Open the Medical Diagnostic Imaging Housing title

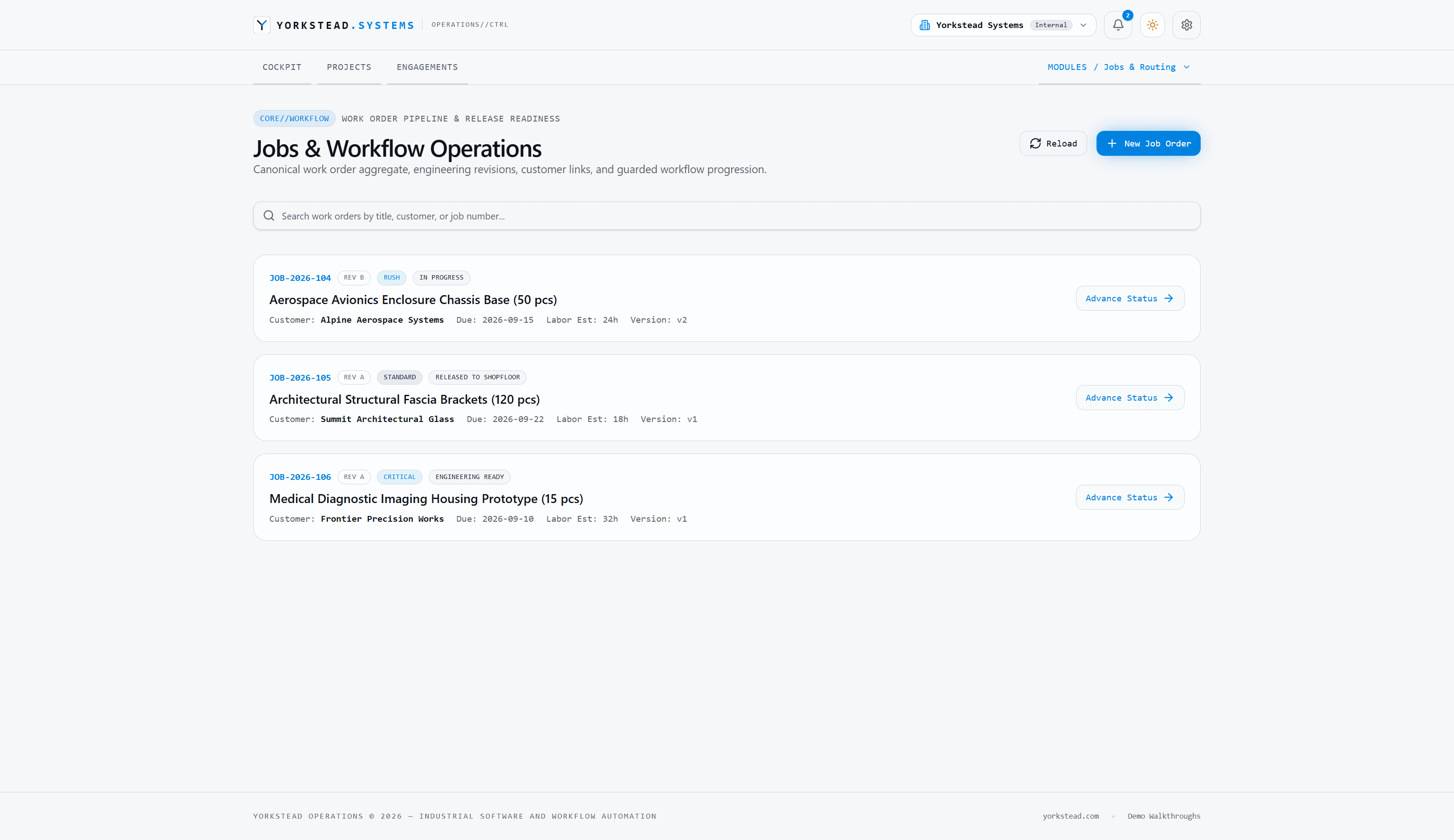(x=426, y=499)
